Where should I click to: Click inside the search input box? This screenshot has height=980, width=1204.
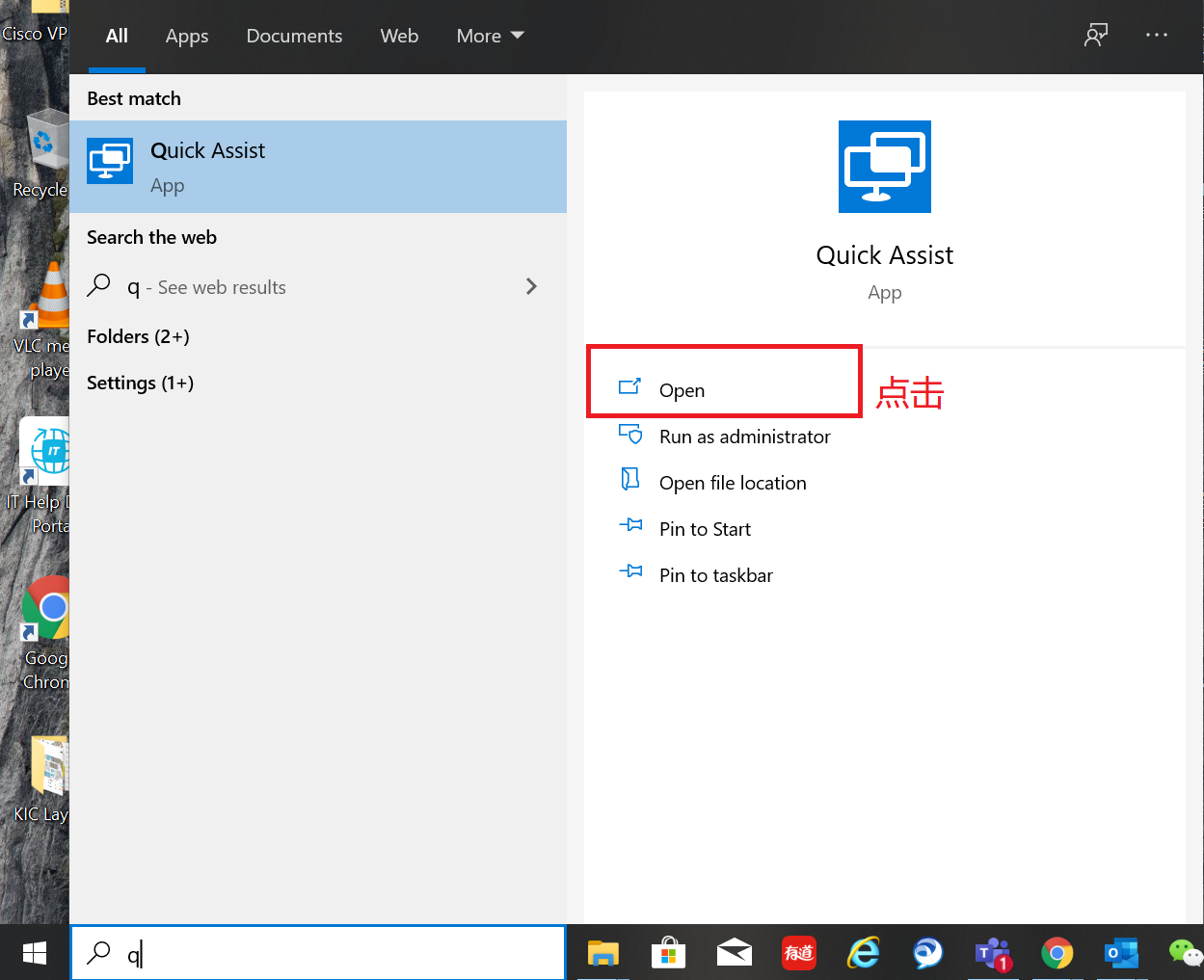[x=318, y=953]
